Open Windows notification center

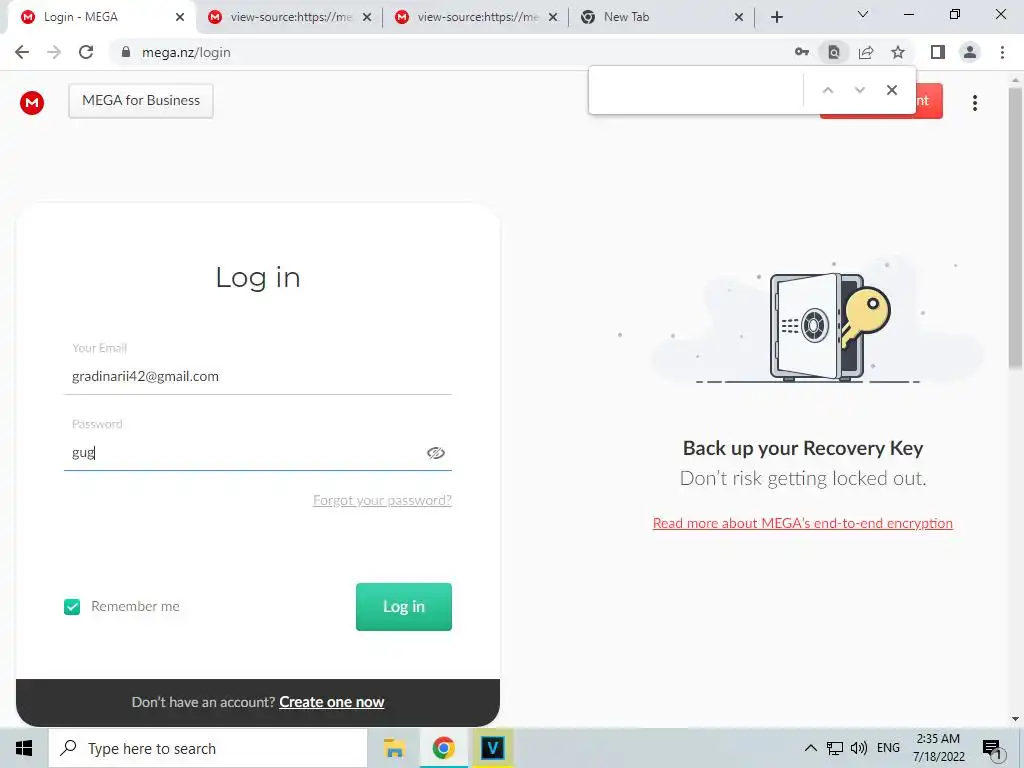[992, 750]
